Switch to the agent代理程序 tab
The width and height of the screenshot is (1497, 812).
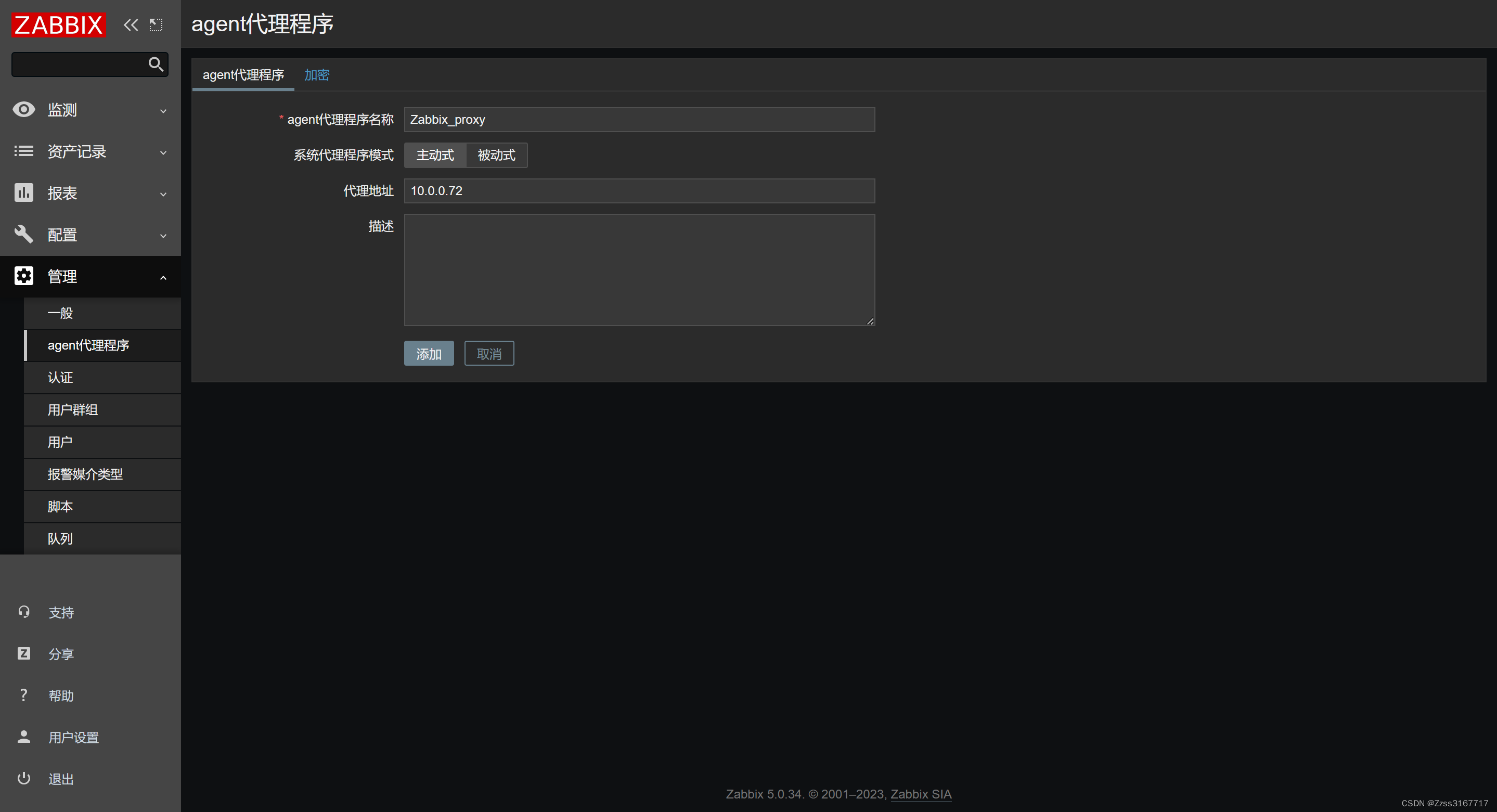[243, 75]
